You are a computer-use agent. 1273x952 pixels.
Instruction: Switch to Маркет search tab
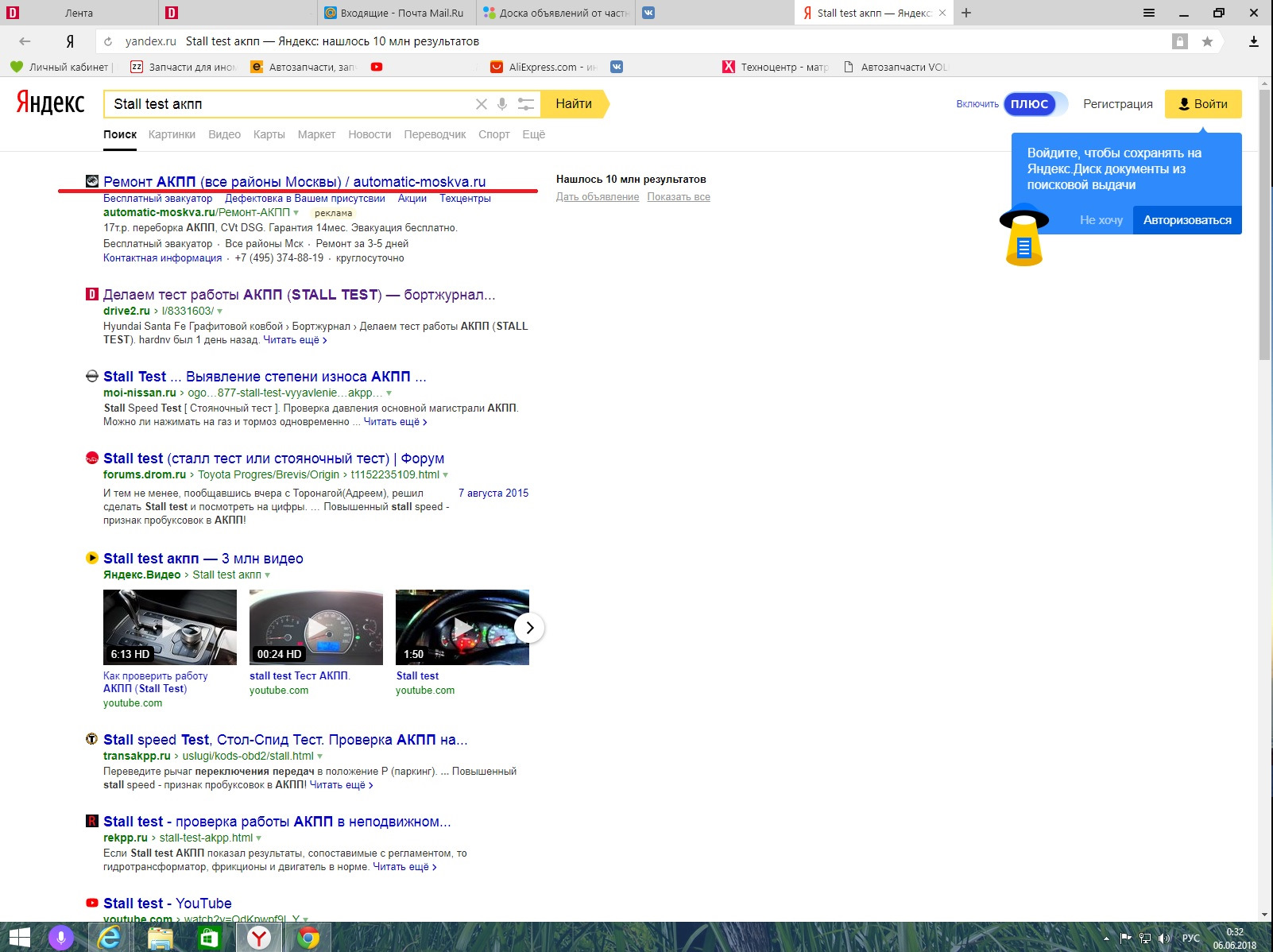316,134
